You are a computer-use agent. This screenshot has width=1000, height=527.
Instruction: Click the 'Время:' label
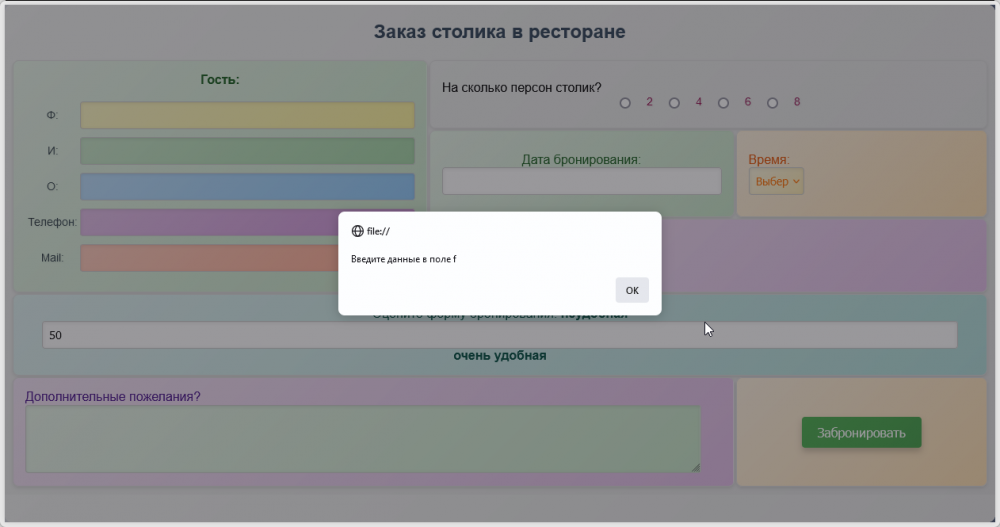pos(768,160)
